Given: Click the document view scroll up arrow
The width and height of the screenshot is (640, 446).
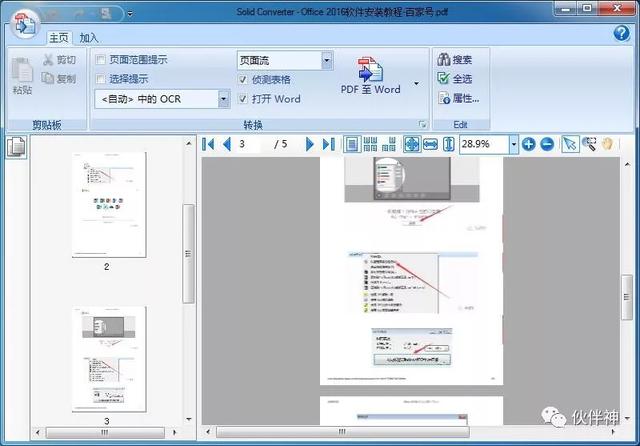Looking at the screenshot, I should click(627, 164).
